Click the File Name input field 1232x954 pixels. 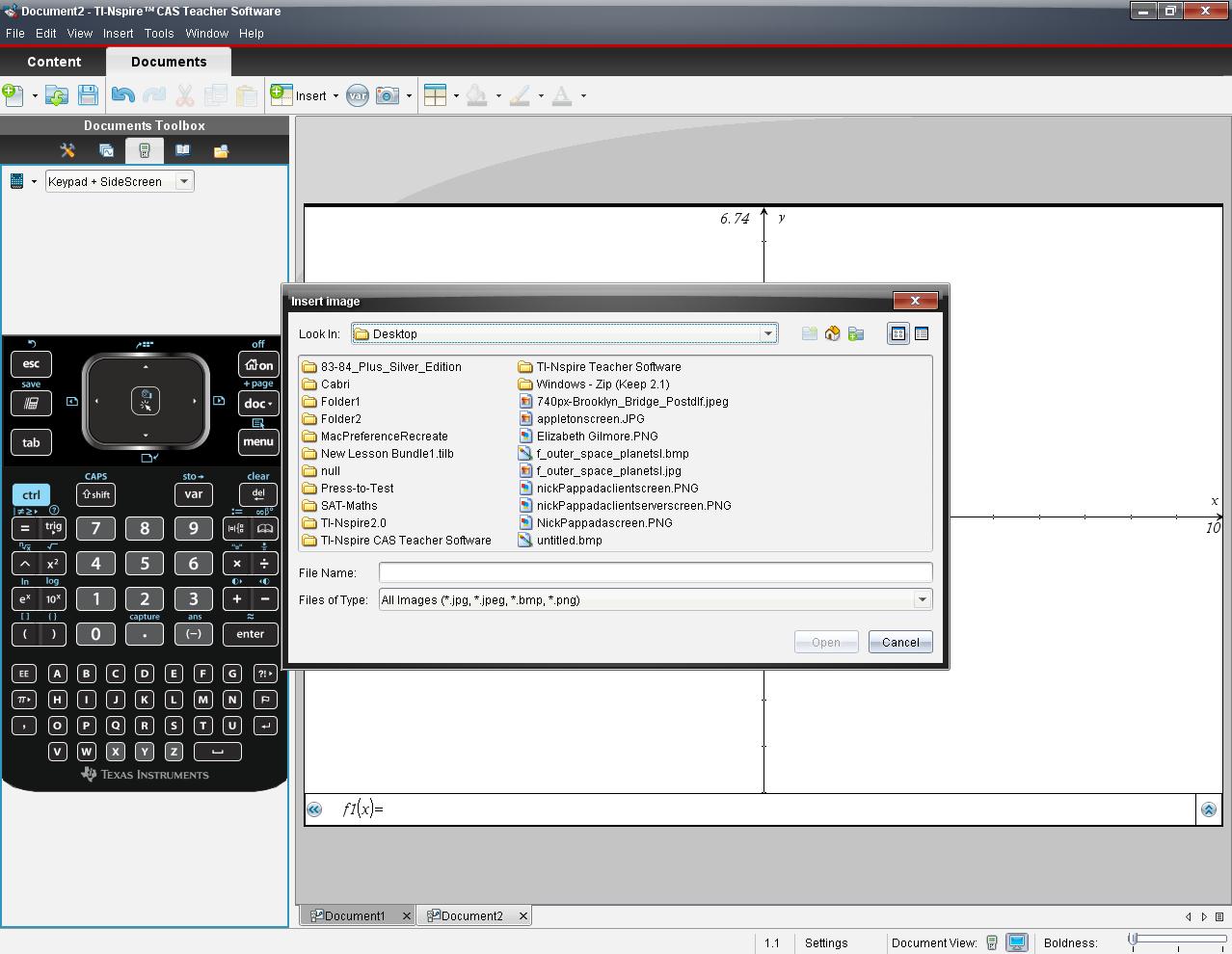tap(655, 572)
